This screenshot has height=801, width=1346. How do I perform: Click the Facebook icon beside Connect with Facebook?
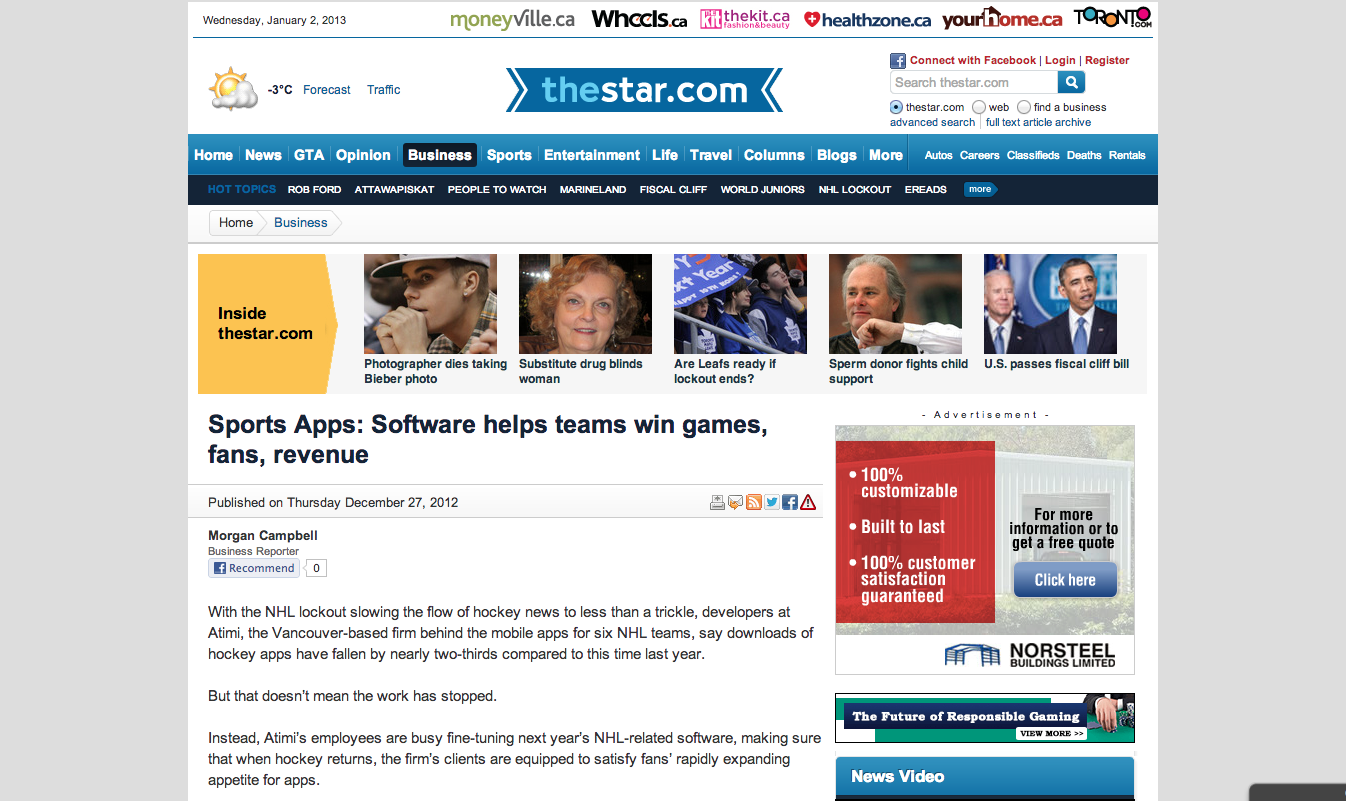tap(898, 61)
